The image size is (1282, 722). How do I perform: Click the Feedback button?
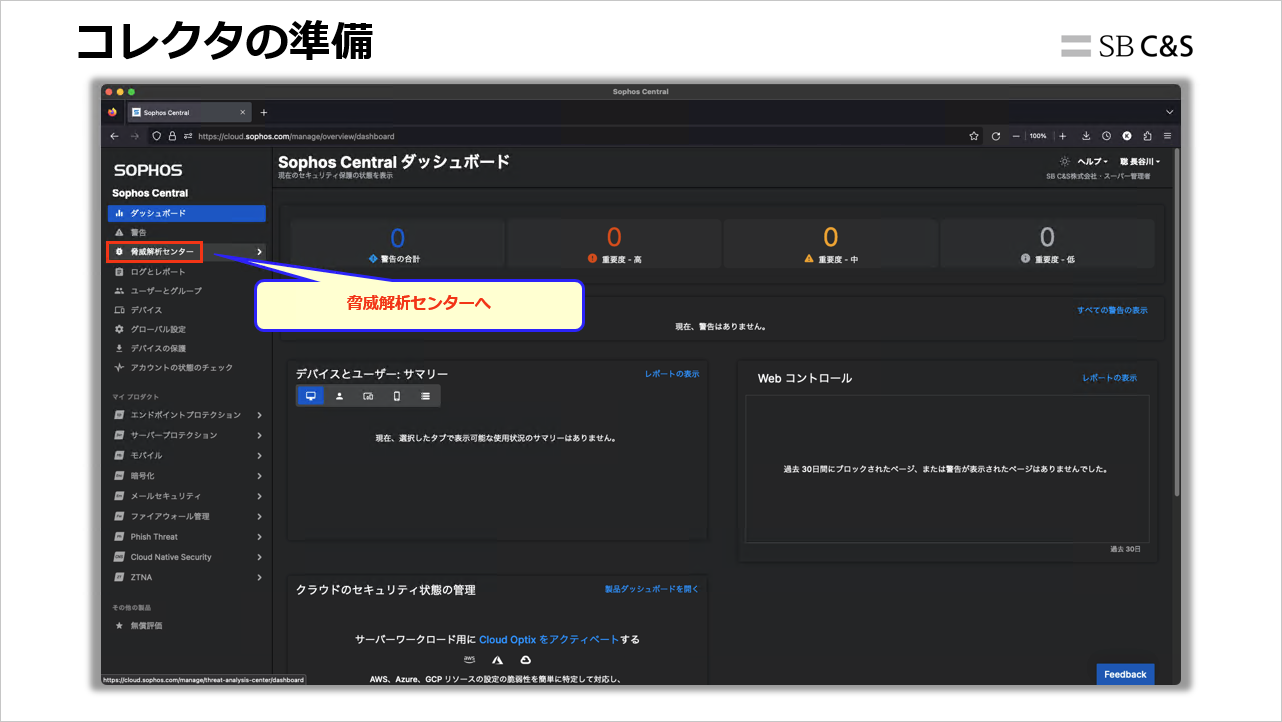pyautogui.click(x=1125, y=675)
